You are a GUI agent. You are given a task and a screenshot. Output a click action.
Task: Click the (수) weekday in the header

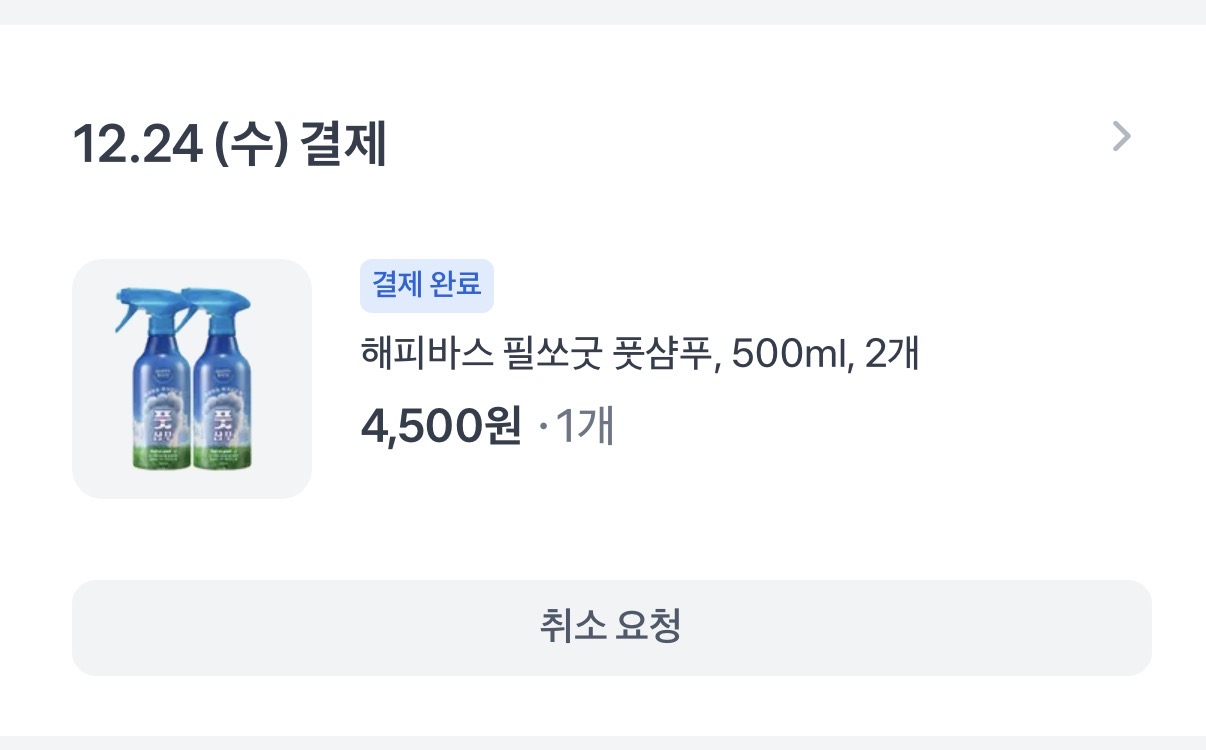click(x=249, y=145)
